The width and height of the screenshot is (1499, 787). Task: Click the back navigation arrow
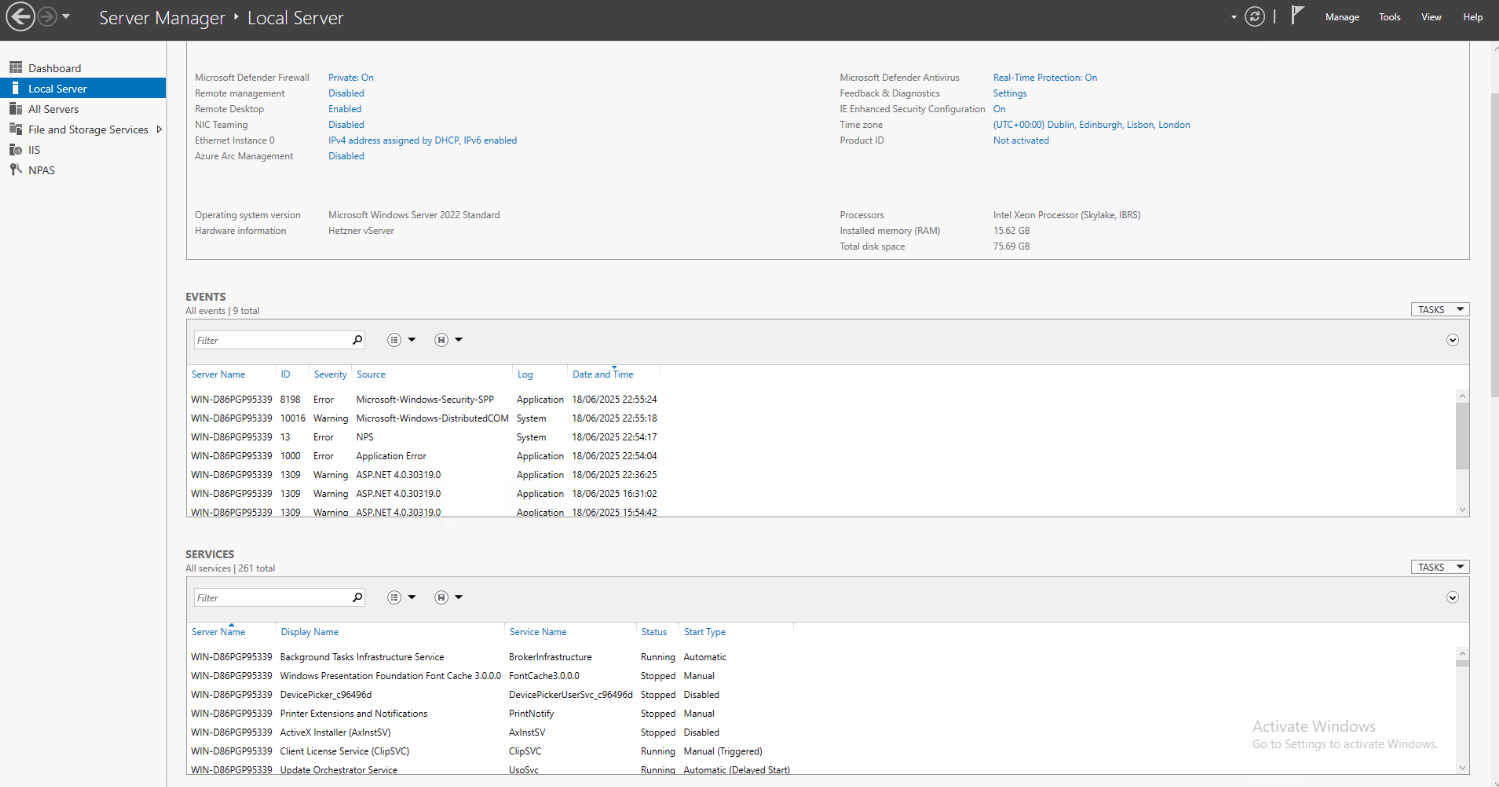click(x=20, y=17)
